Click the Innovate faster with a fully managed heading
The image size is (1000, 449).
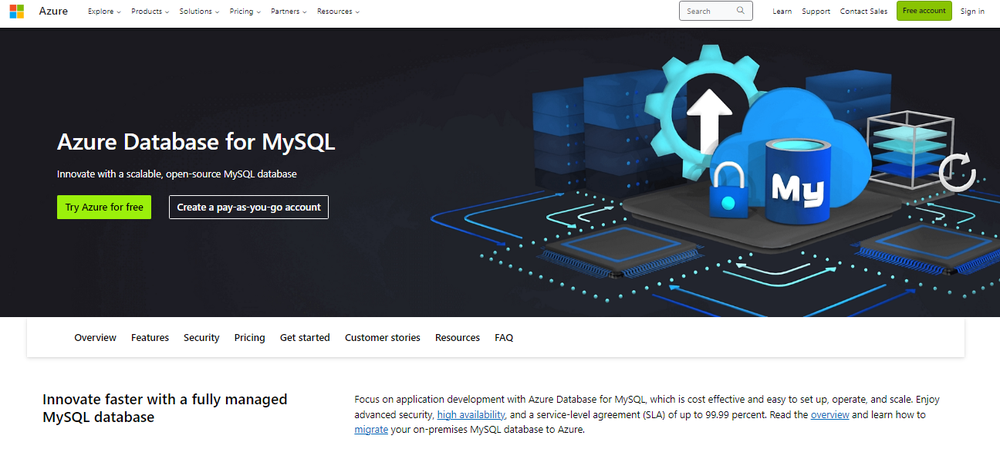(165, 408)
